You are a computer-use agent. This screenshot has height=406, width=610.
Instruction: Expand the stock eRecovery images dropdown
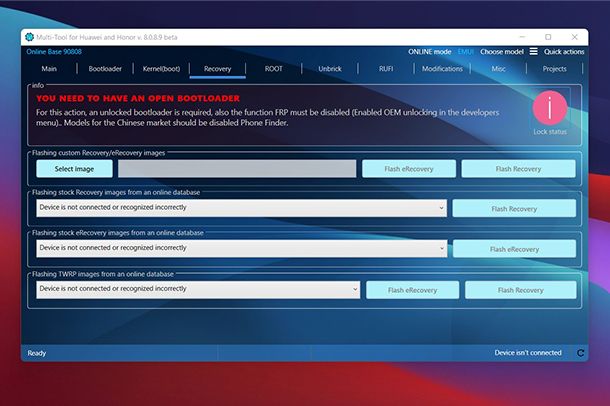pyautogui.click(x=241, y=248)
